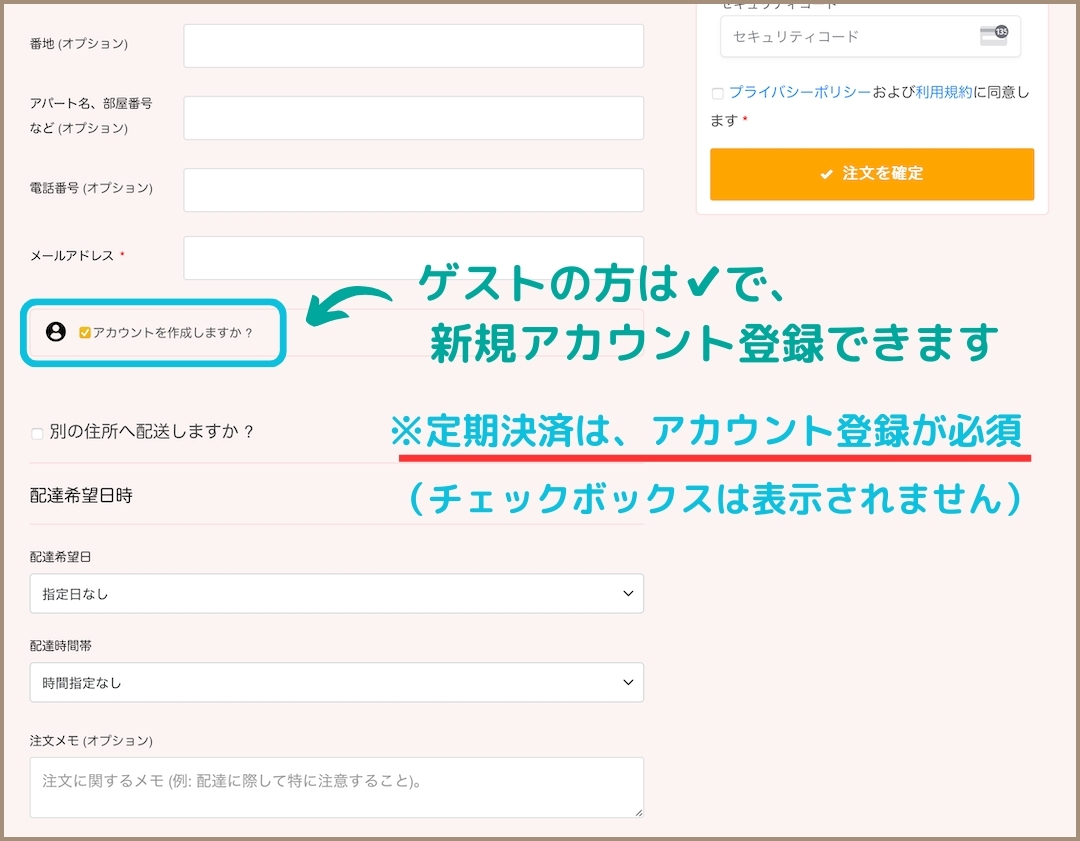Tick the privacy policy agreement checkbox

(x=717, y=93)
